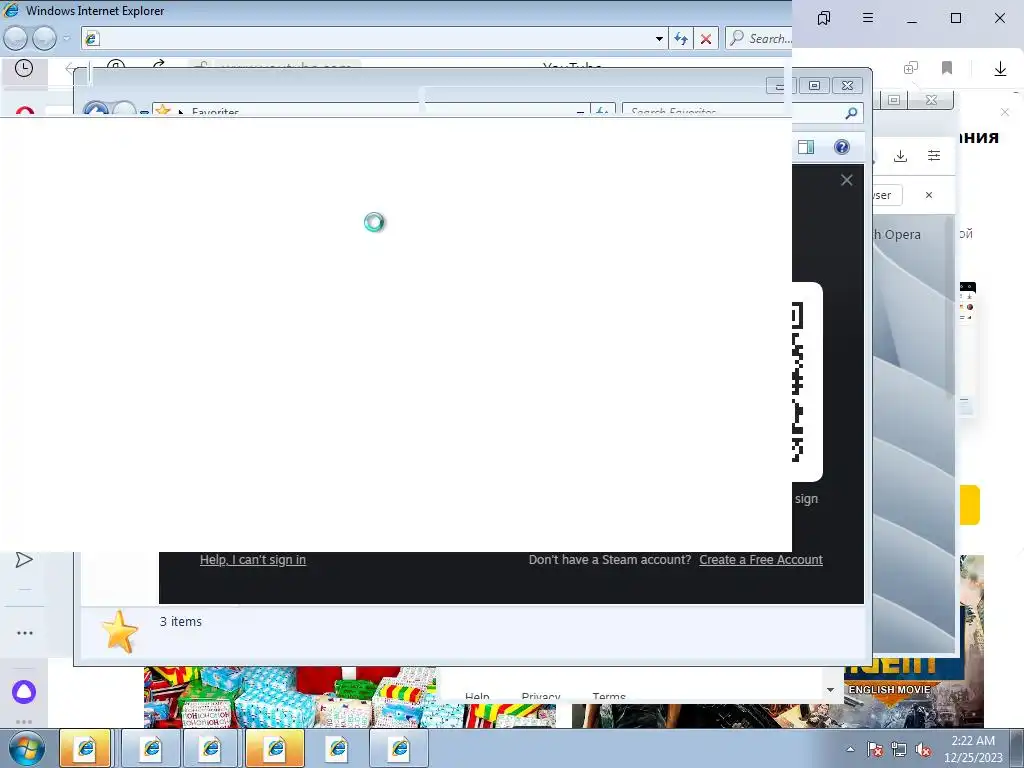The height and width of the screenshot is (768, 1024).
Task: Open the Opera easy setup sliders icon
Action: (x=934, y=155)
